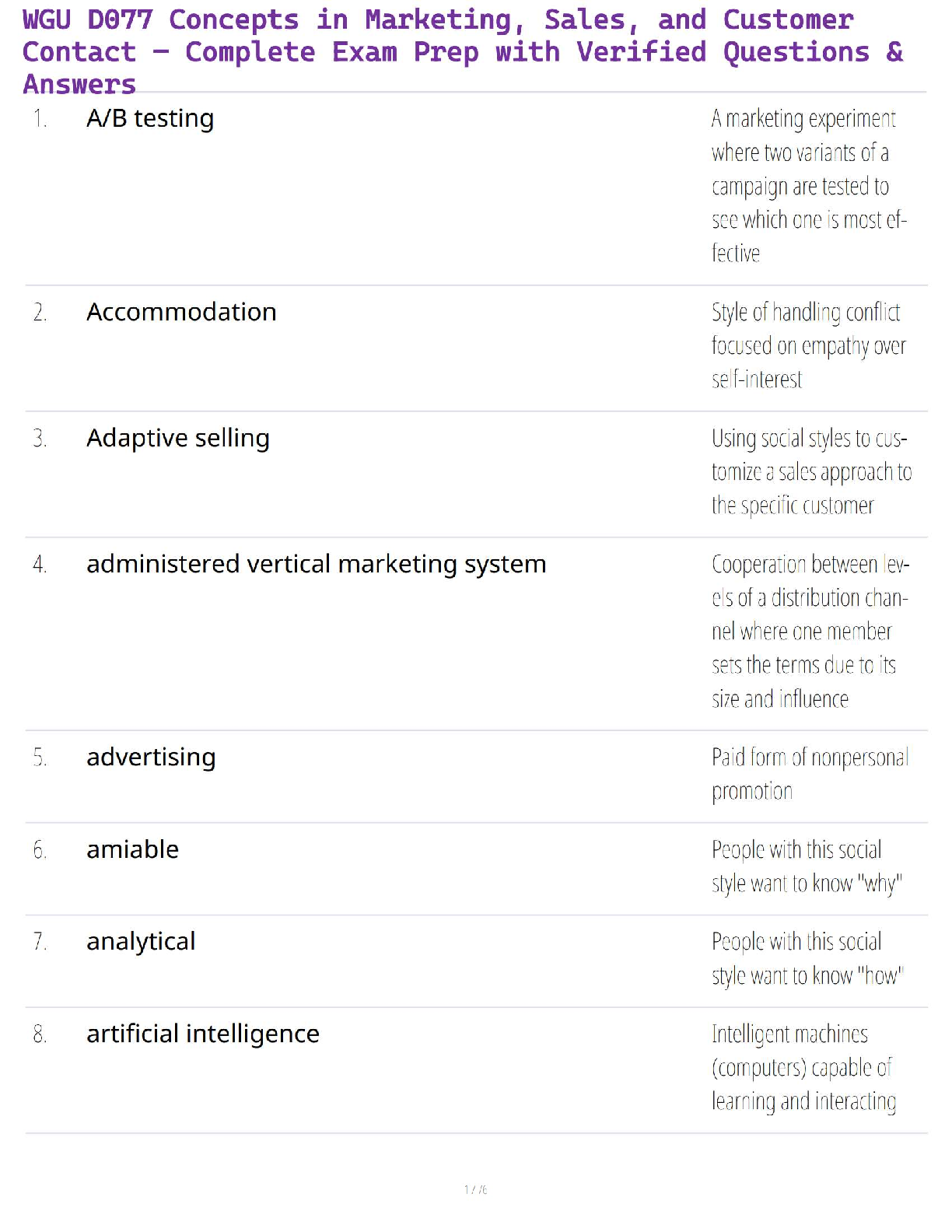Click the "Intelligent machines" definition text
This screenshot has width=952, height=1232.
pos(803,1067)
